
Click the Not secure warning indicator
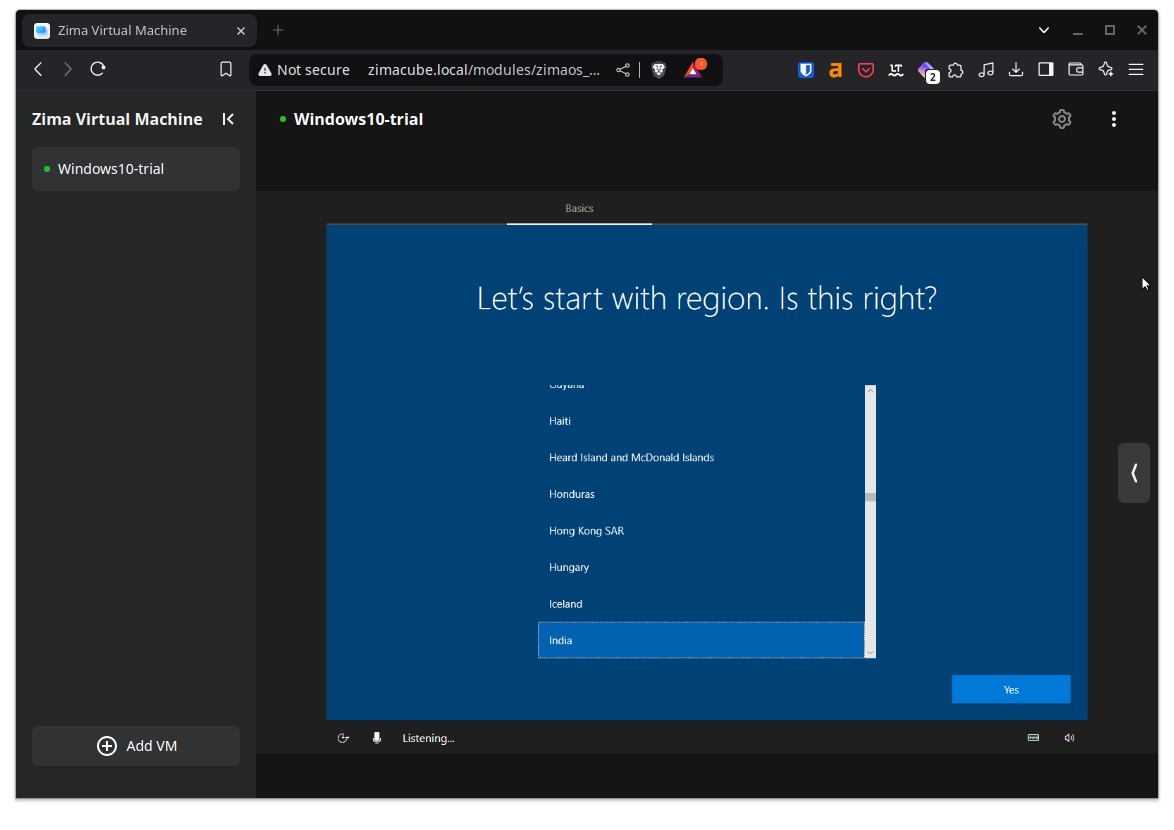[x=304, y=70]
